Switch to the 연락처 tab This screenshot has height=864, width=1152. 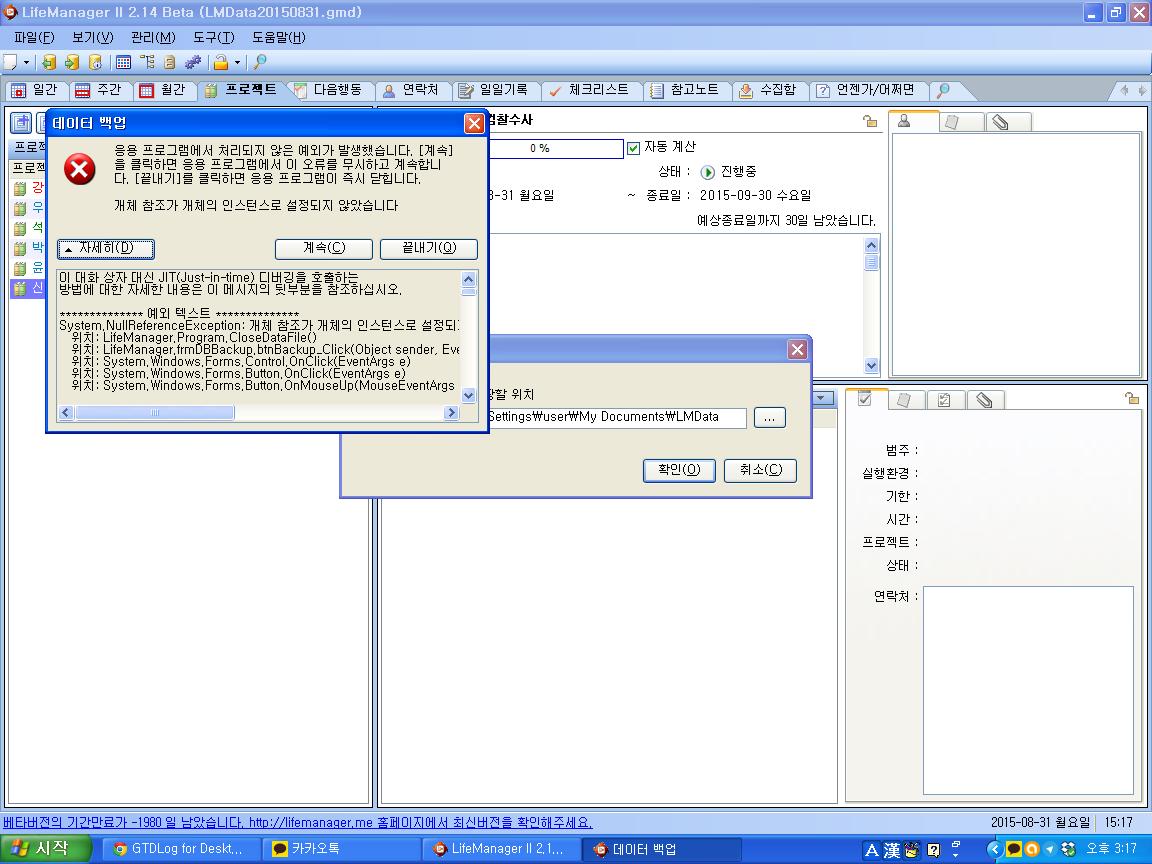pyautogui.click(x=411, y=90)
